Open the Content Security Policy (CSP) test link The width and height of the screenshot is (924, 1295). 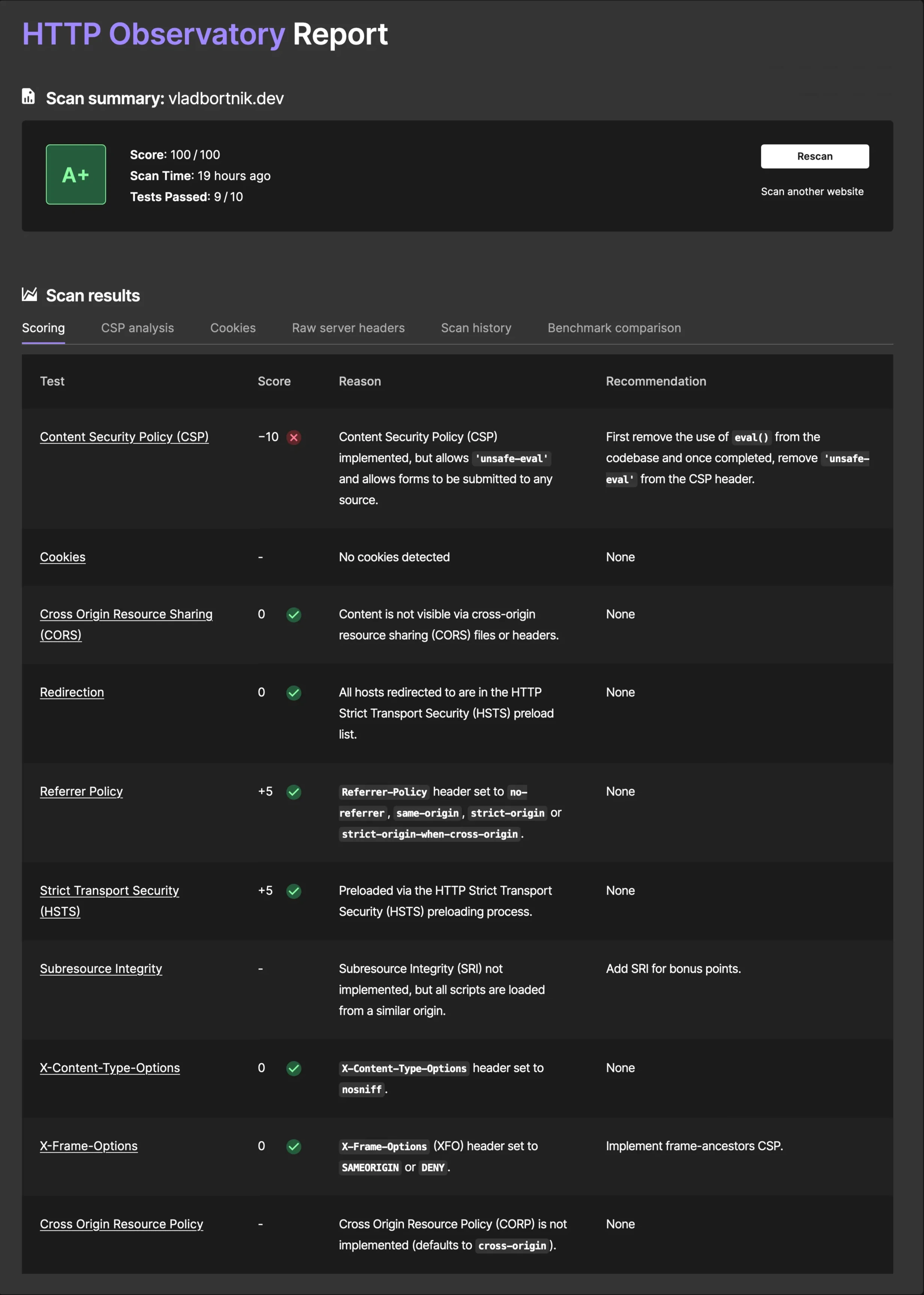pos(124,437)
